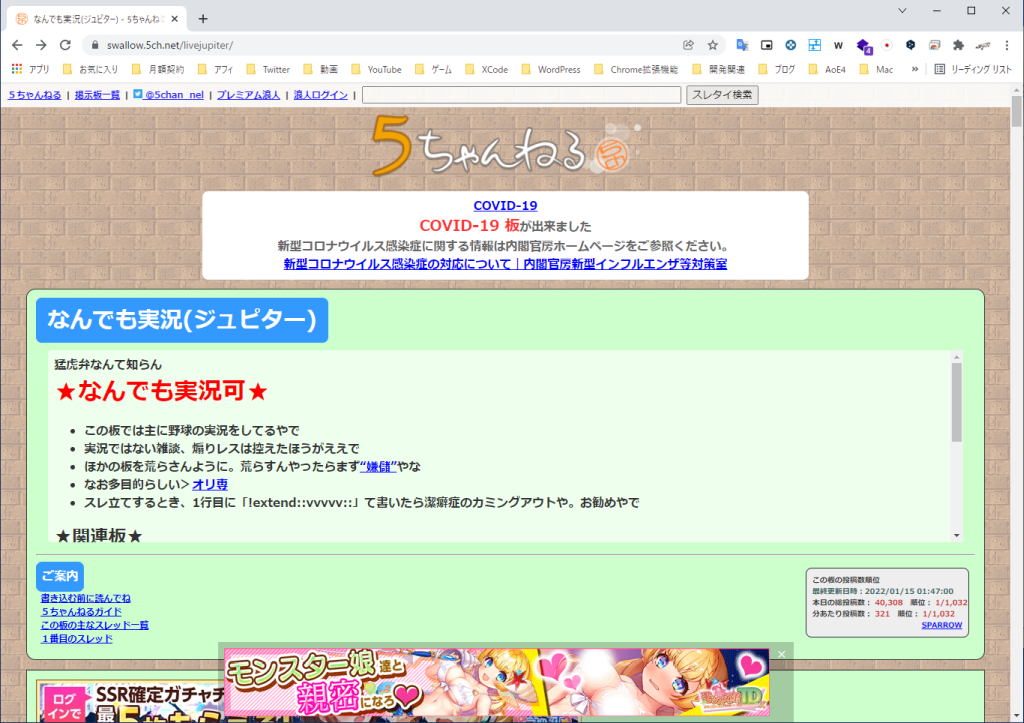Open the blue circular wheel extension
The image size is (1024, 723).
791,45
